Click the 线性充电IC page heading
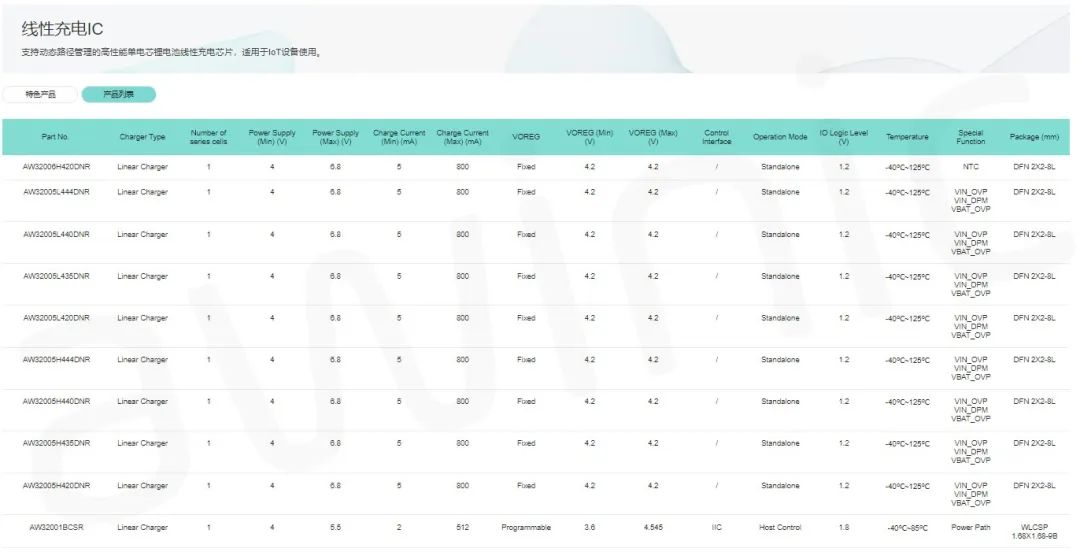The width and height of the screenshot is (1080, 552). pos(62,29)
